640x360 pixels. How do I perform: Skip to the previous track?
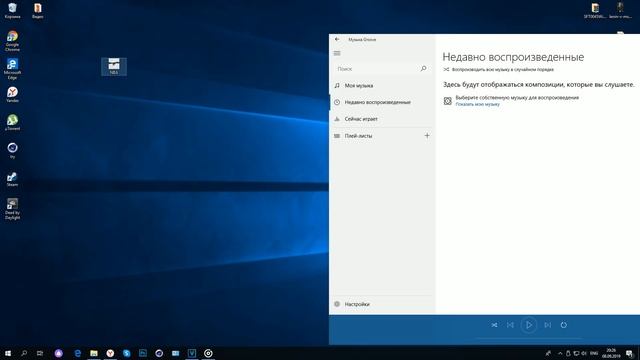click(510, 325)
